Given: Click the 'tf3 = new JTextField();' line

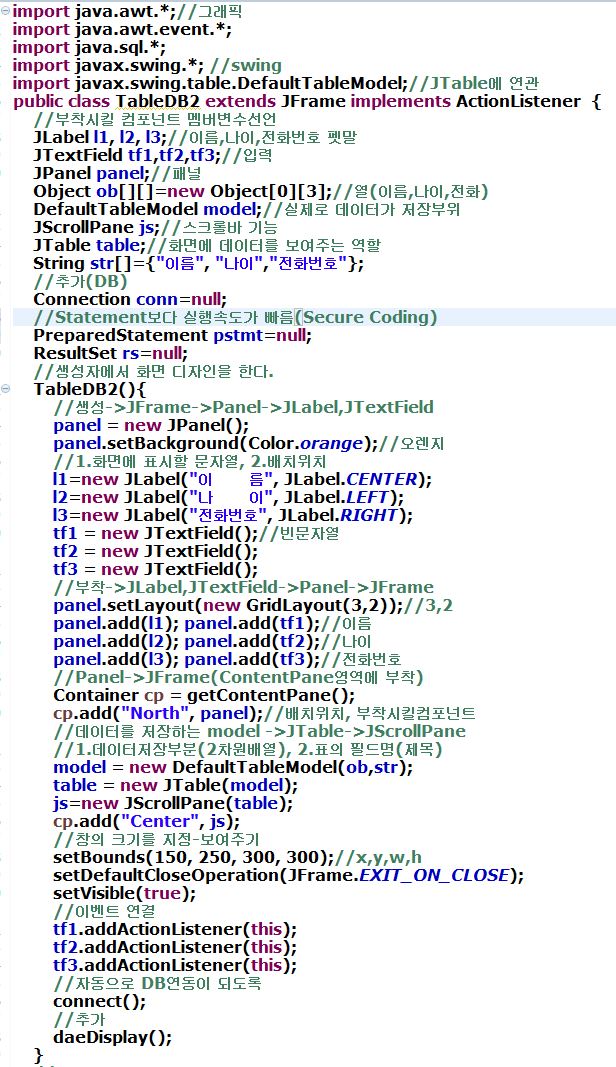Looking at the screenshot, I should [156, 569].
